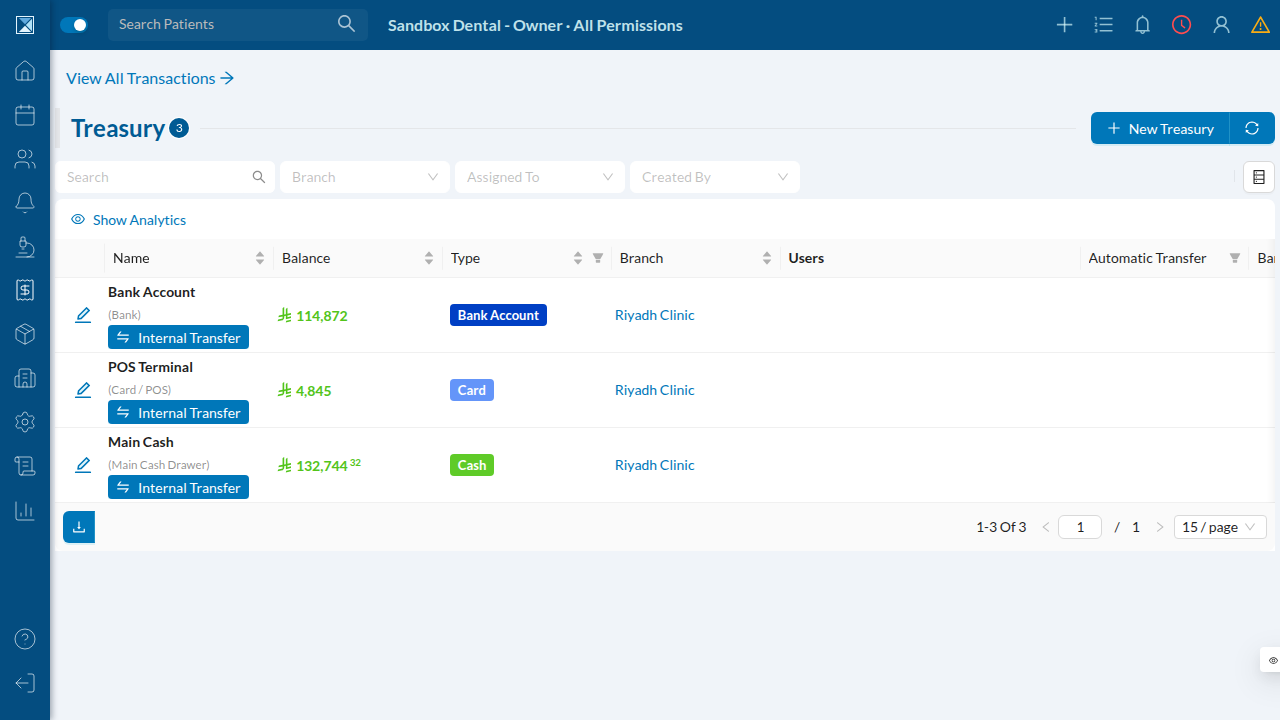Open the settings gear sidebar icon
This screenshot has height=720, width=1280.
(25, 422)
